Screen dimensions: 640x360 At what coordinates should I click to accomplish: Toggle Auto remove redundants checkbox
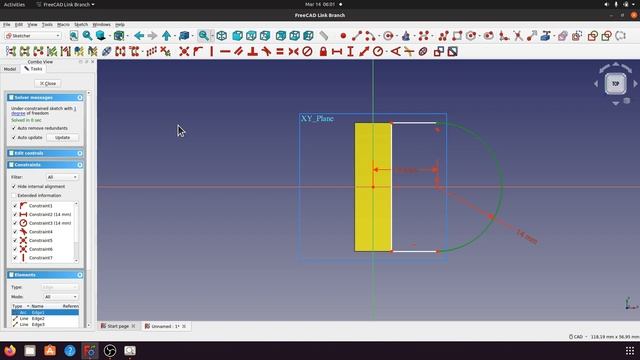pos(14,128)
